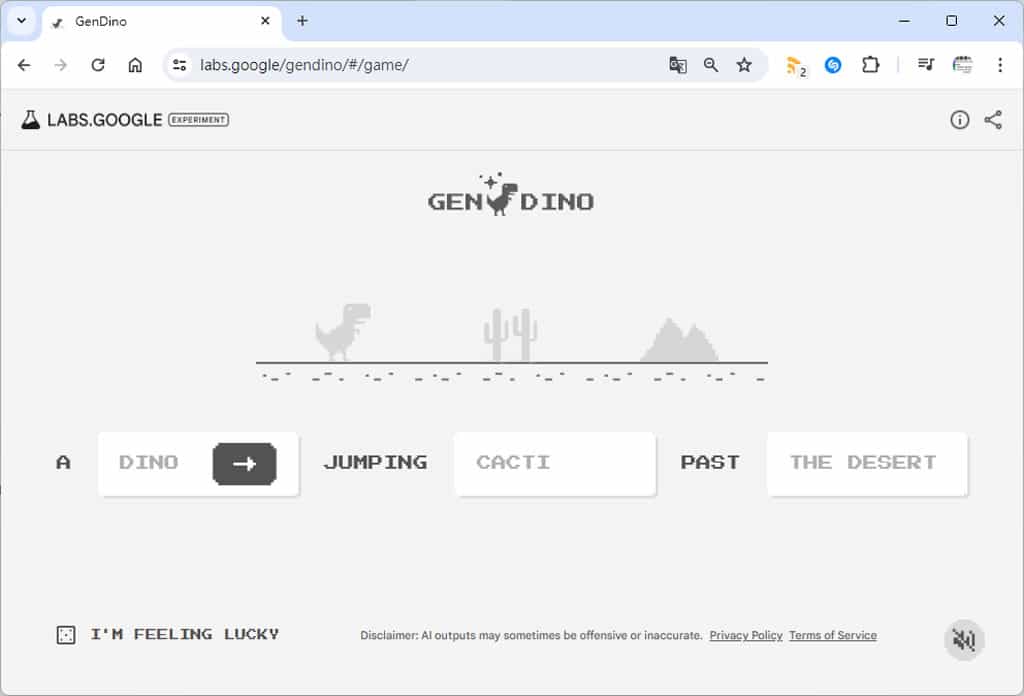Screen dimensions: 1024x696
Task: Open the zoom magnifier icon in address bar
Action: pyautogui.click(x=711, y=65)
